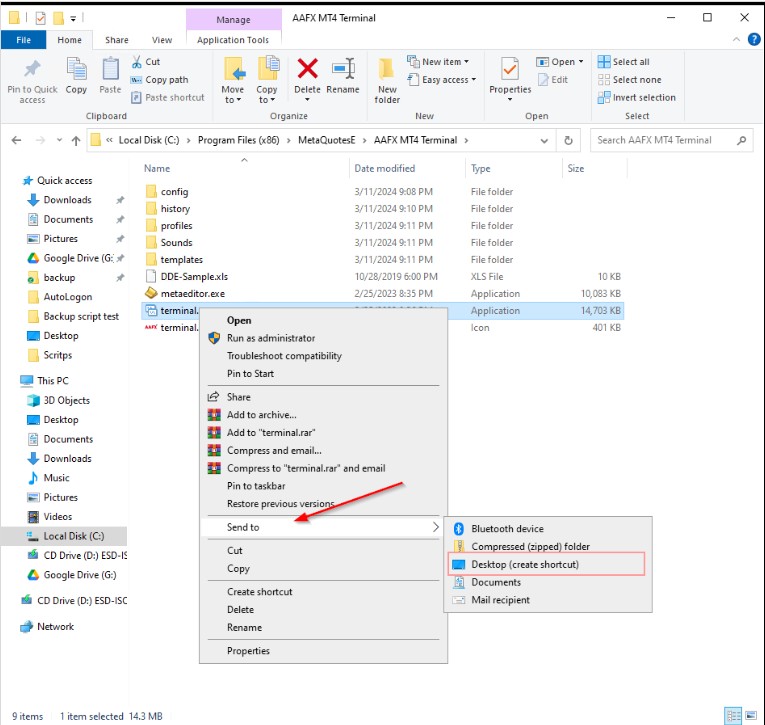Click the Help question mark icon
This screenshot has height=725, width=765.
click(x=754, y=40)
